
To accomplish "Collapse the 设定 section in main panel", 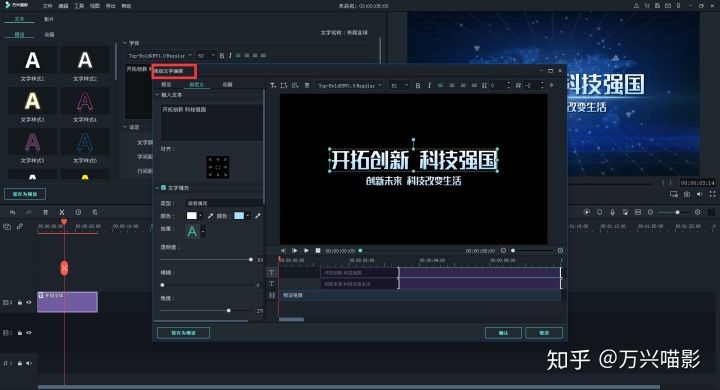I will [x=124, y=127].
